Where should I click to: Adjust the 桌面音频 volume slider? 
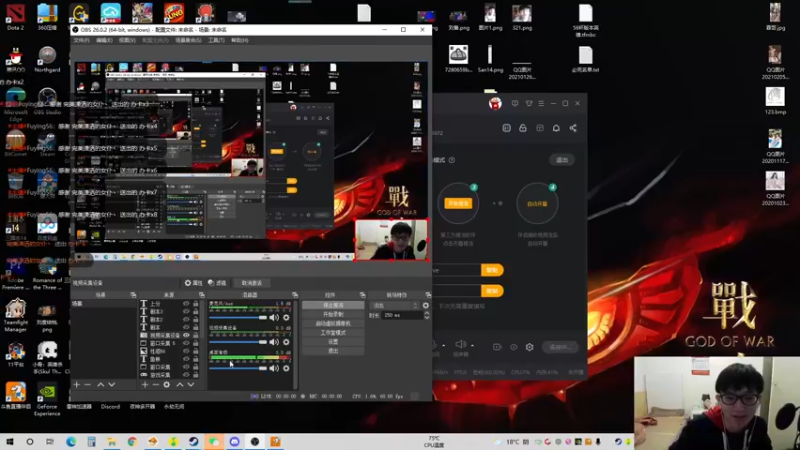pyautogui.click(x=238, y=368)
